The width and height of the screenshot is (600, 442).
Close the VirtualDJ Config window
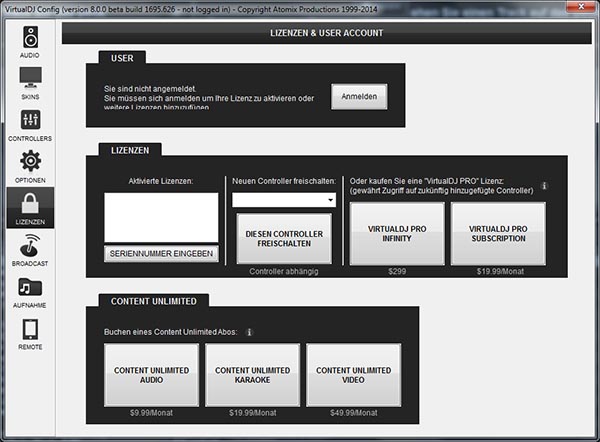(x=580, y=6)
